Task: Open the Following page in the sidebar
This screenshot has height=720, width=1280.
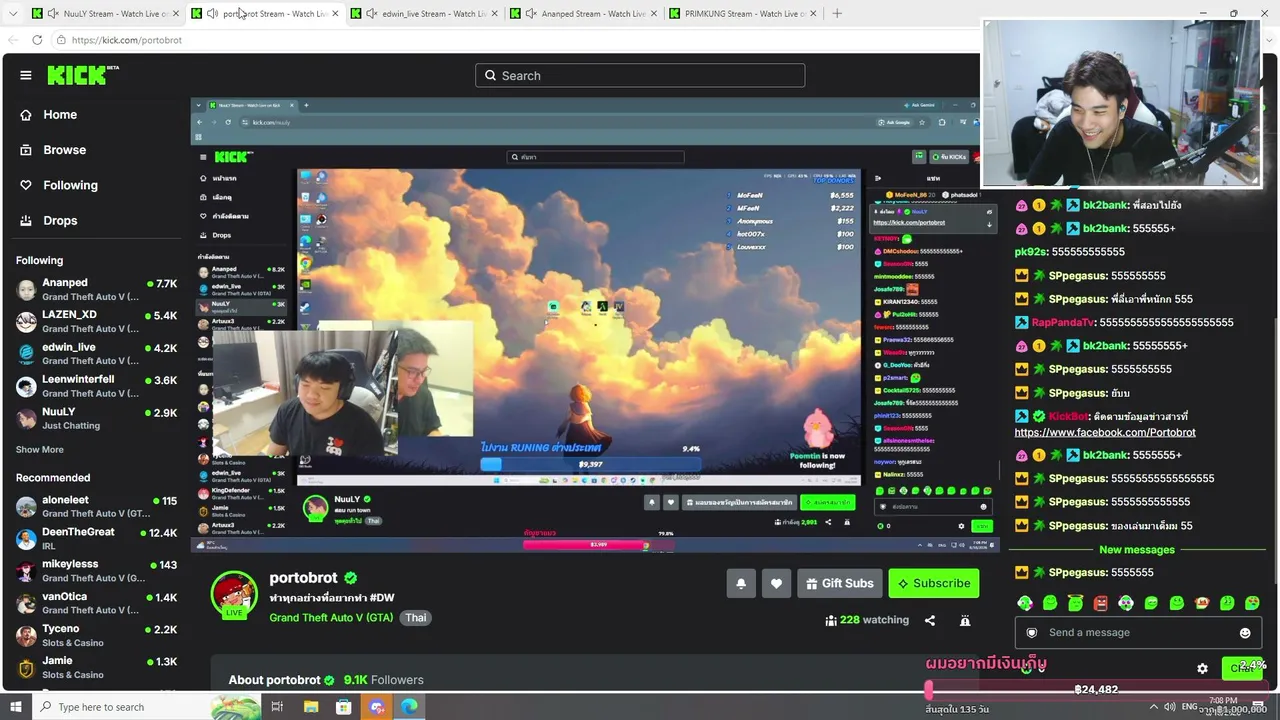Action: click(70, 185)
